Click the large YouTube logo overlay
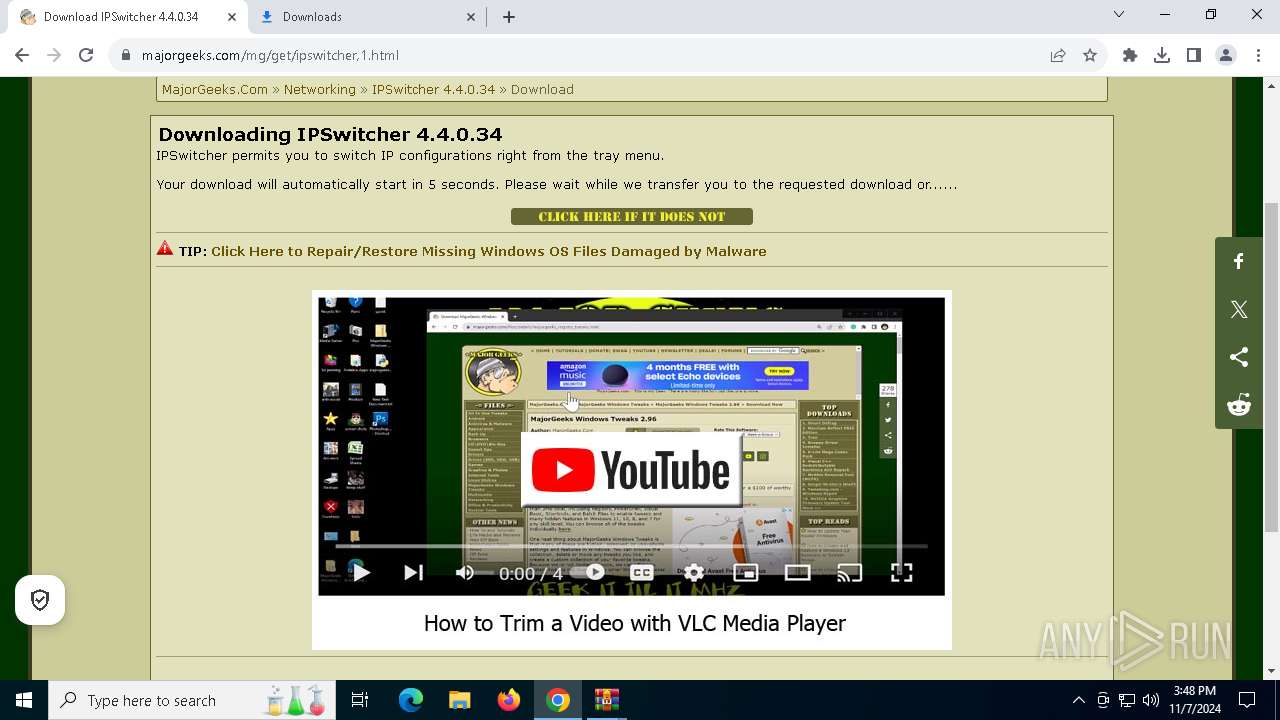Image resolution: width=1280 pixels, height=720 pixels. pos(631,471)
